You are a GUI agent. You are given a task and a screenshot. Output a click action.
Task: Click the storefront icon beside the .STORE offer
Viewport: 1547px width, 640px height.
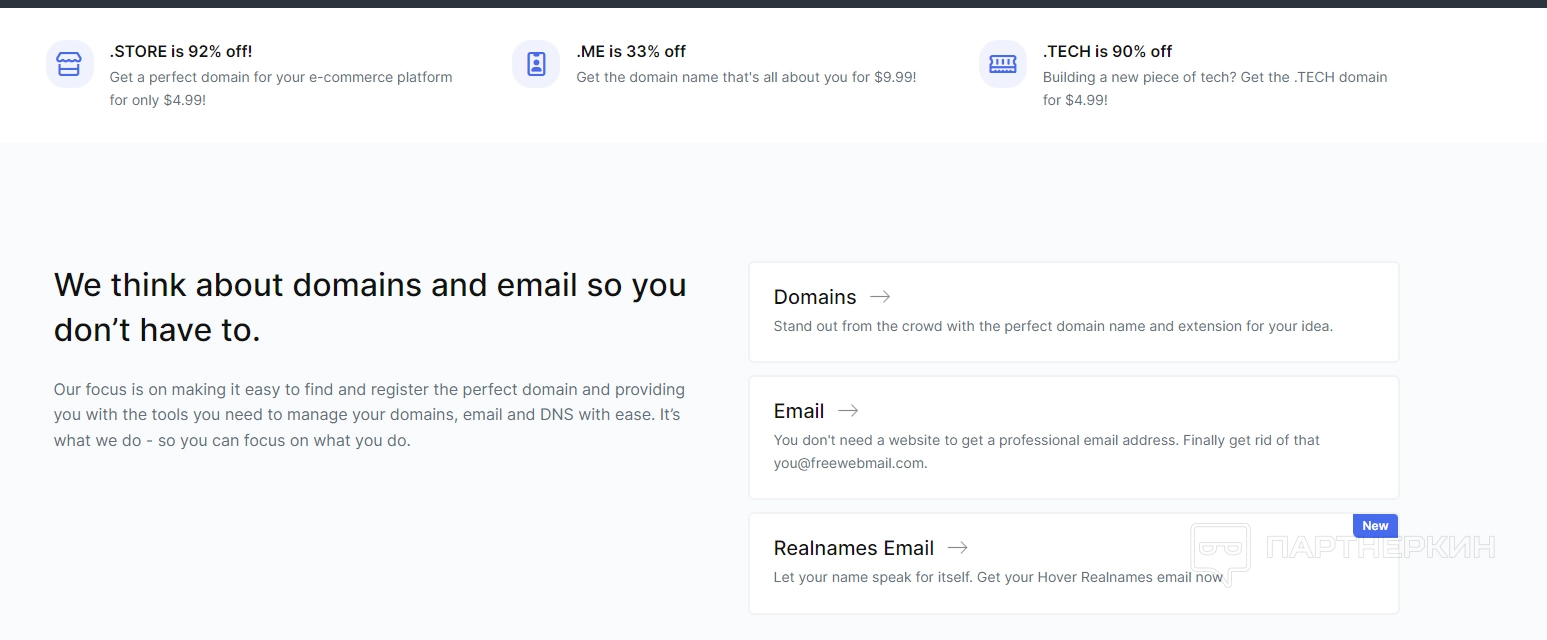[69, 64]
